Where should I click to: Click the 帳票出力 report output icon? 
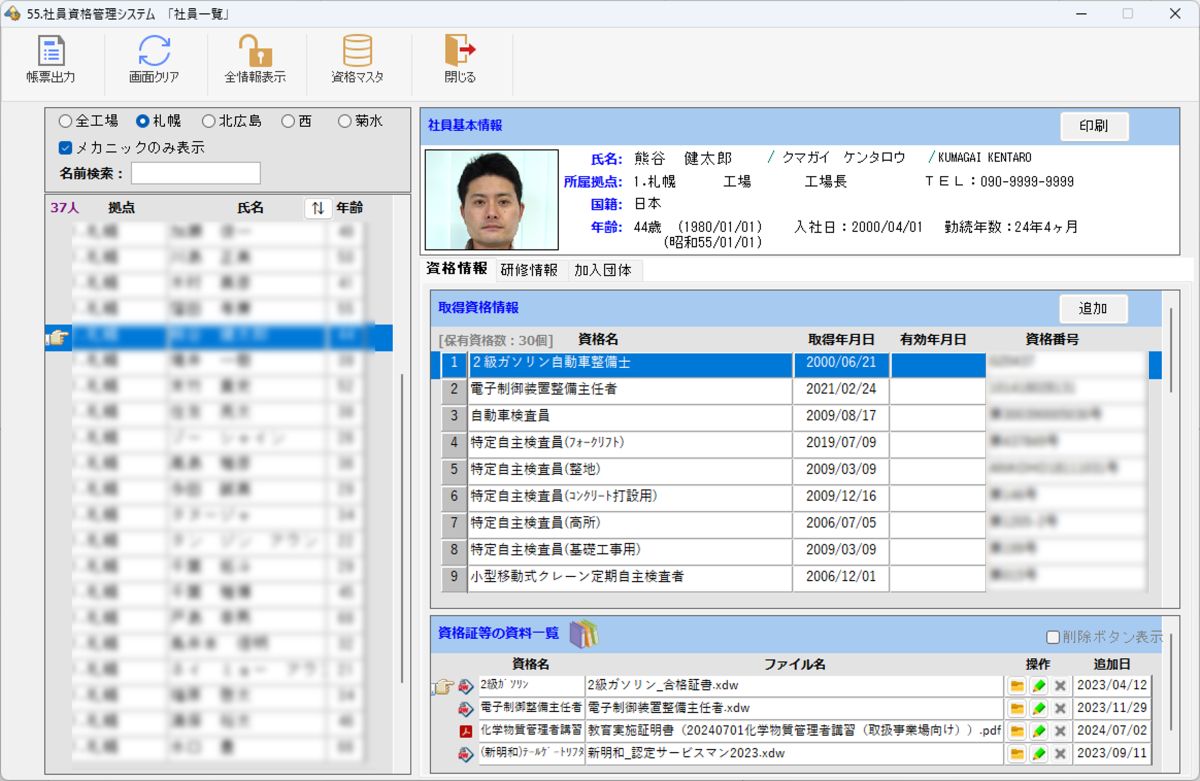tap(50, 52)
